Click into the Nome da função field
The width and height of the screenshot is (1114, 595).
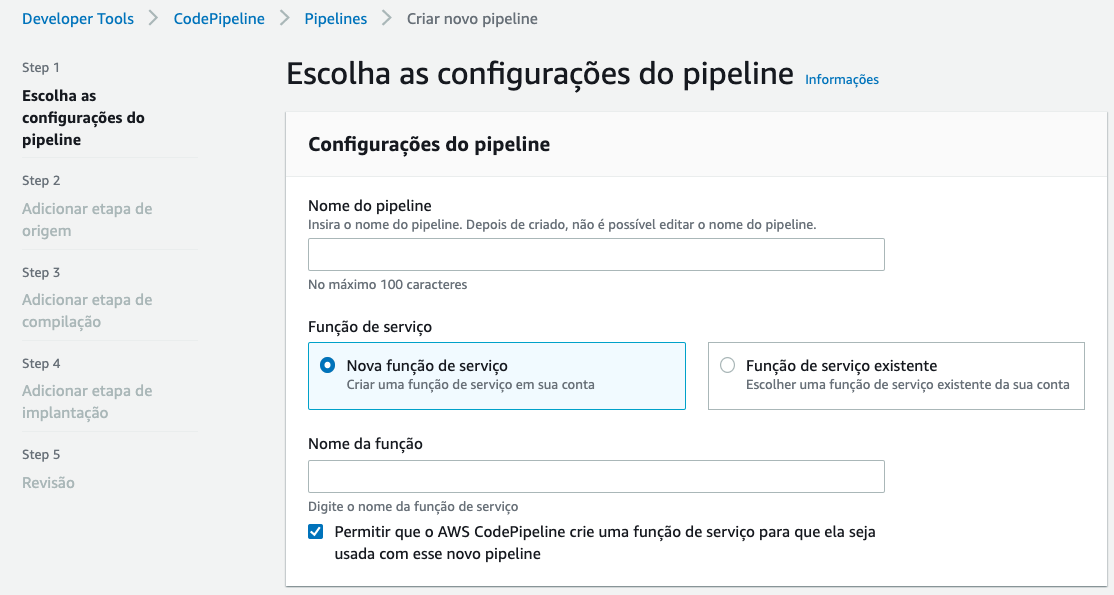click(x=596, y=477)
